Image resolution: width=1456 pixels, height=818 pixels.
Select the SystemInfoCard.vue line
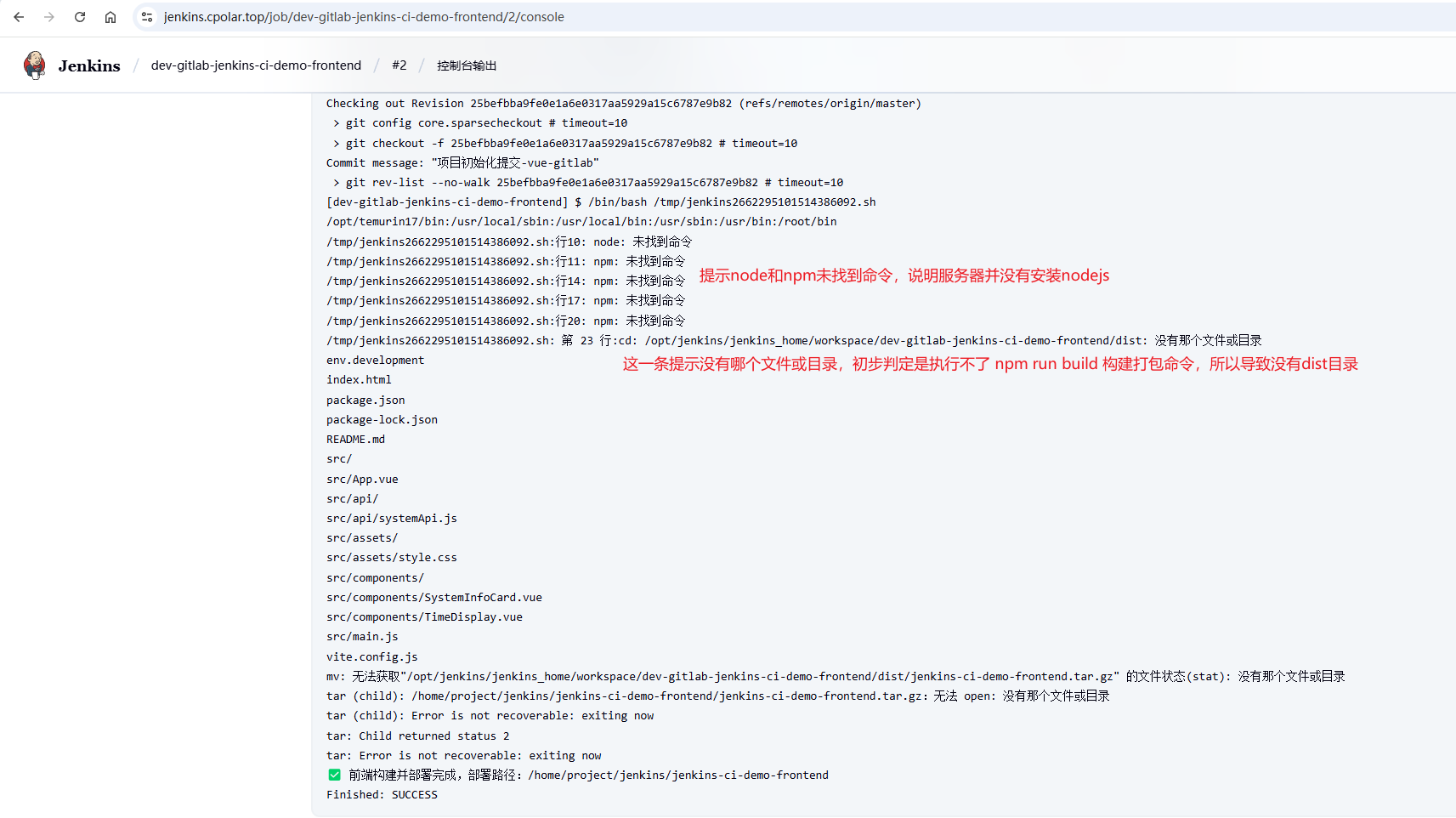coord(434,598)
